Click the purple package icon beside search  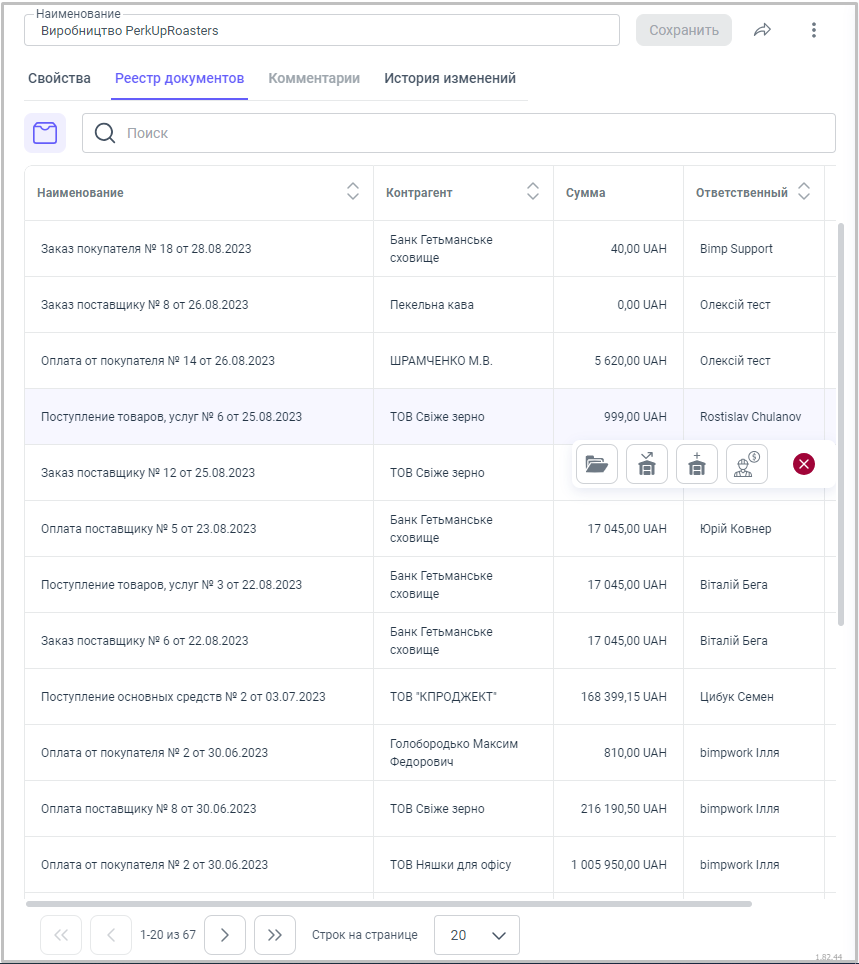(45, 133)
